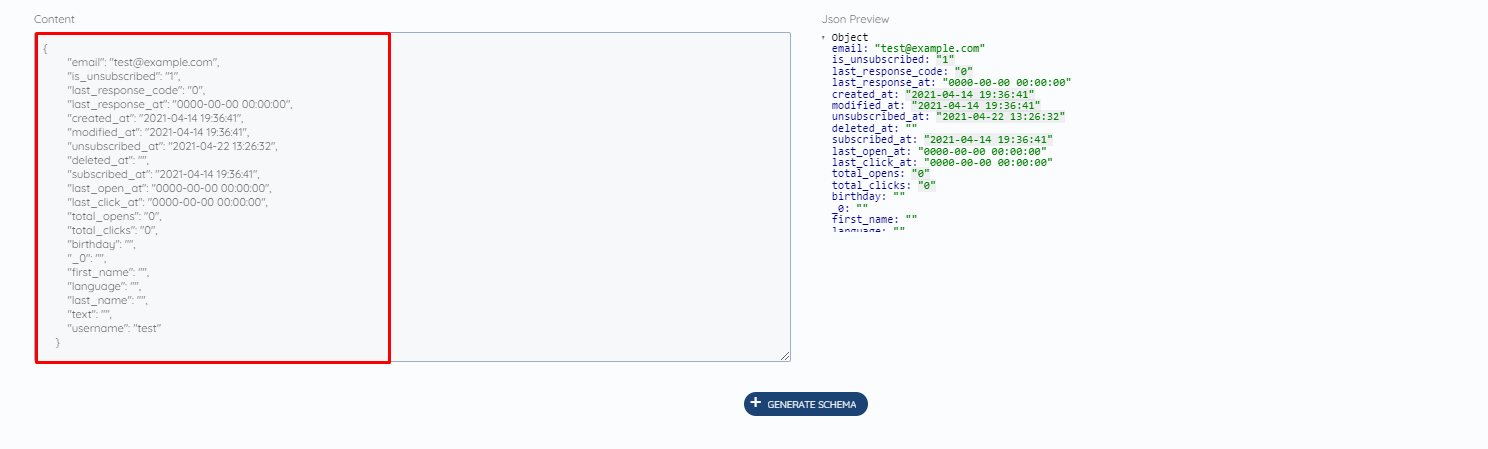
Task: Click the "modified_at" line in Content editor
Action: 158,132
